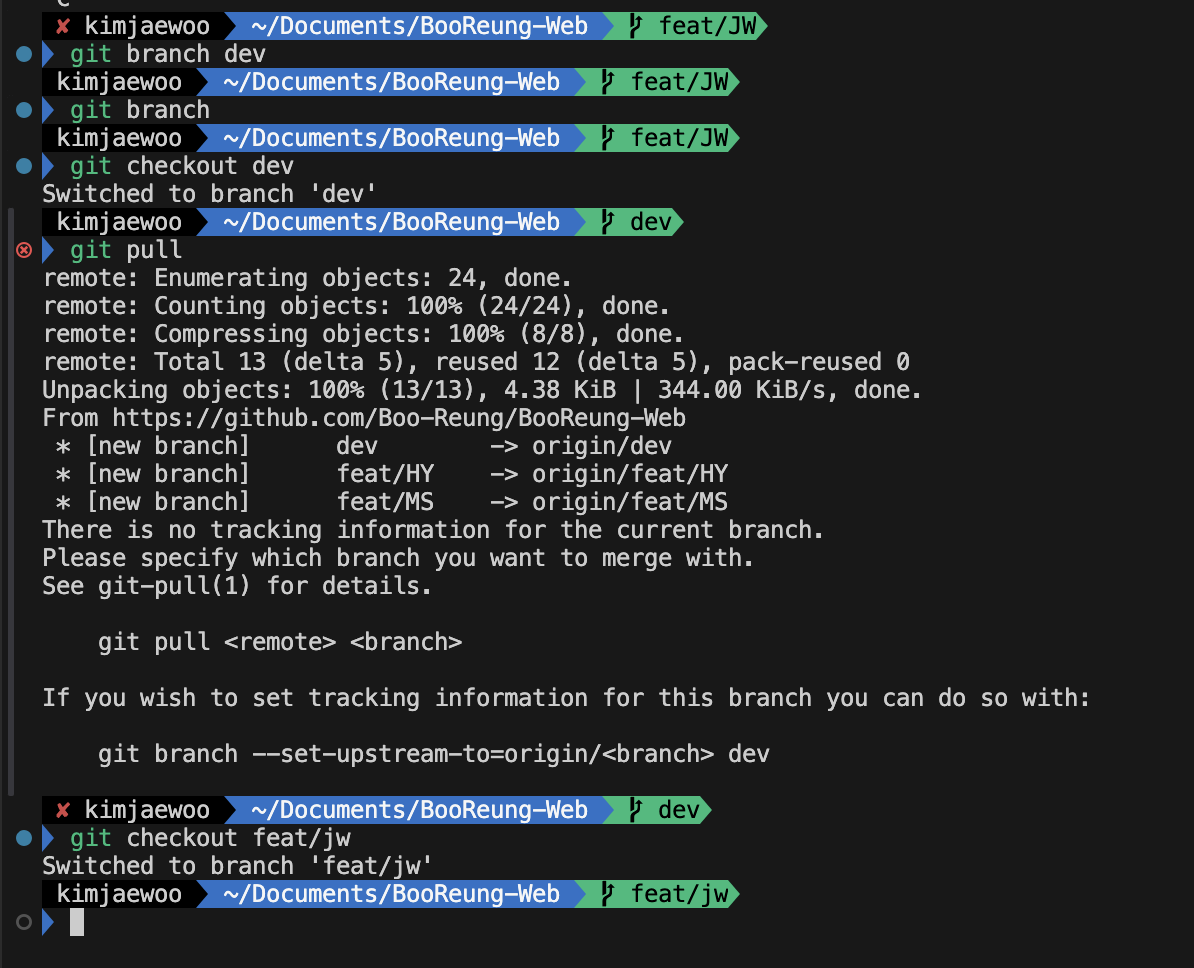The image size is (1194, 968).
Task: Open the red error marker beside 'git pull'
Action: [24, 250]
